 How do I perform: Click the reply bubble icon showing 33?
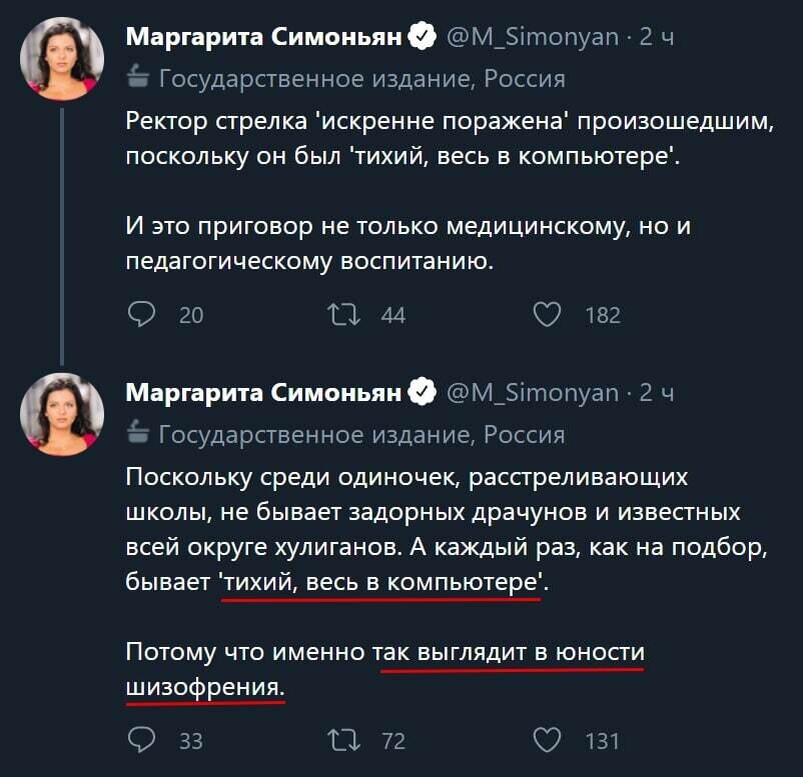pyautogui.click(x=140, y=740)
